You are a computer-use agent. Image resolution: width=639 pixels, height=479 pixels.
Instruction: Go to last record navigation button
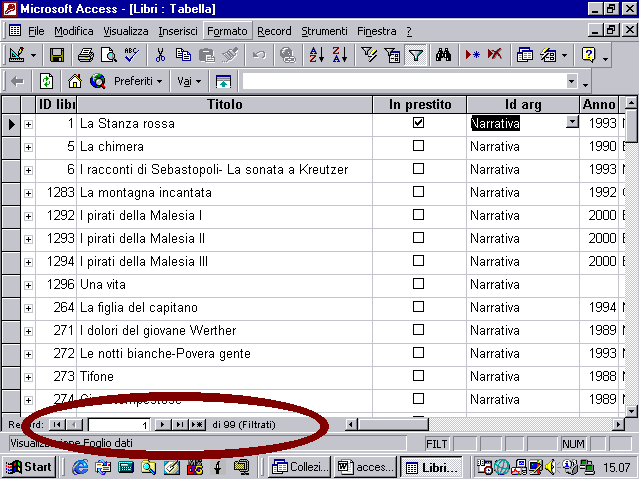pos(179,425)
